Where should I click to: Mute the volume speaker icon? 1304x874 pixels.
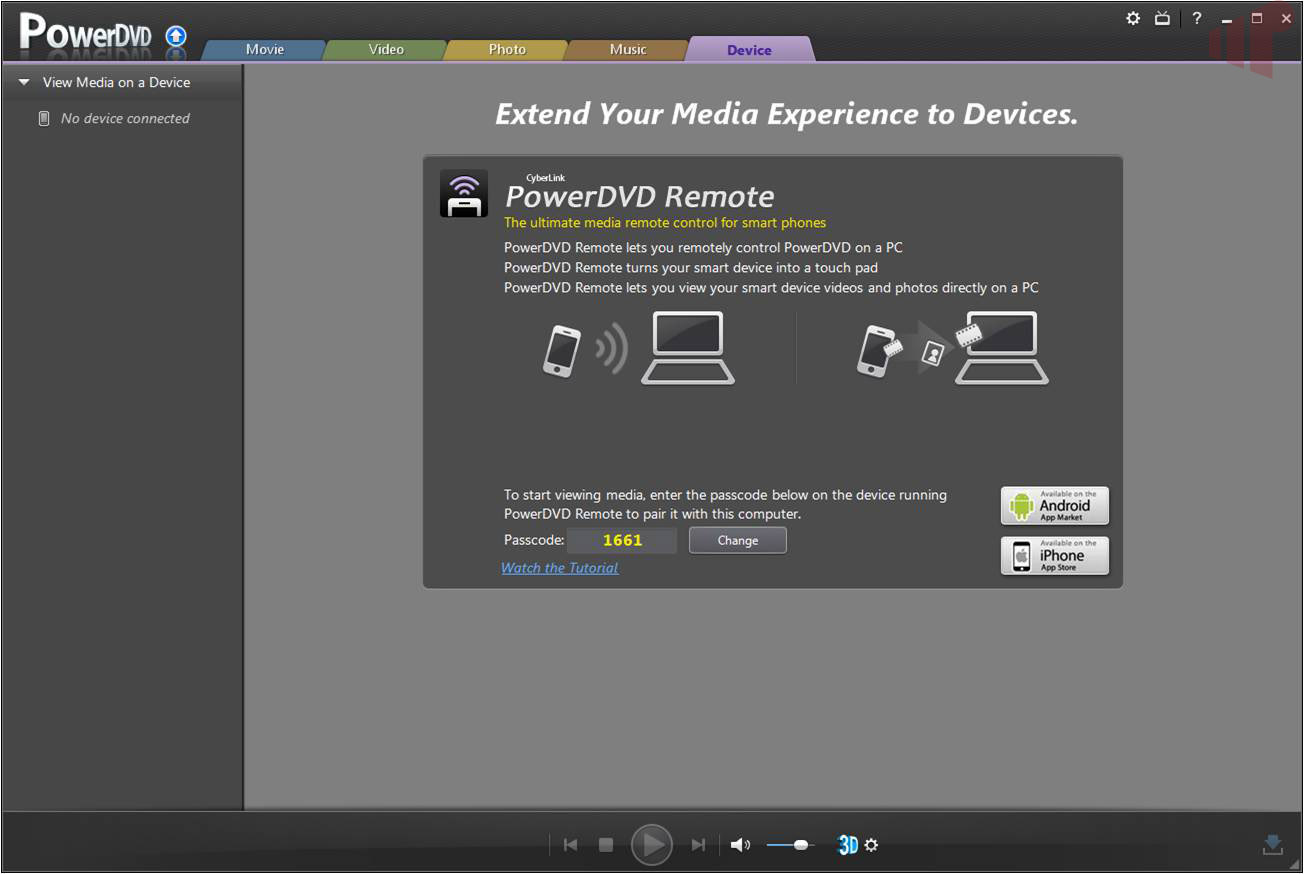740,845
